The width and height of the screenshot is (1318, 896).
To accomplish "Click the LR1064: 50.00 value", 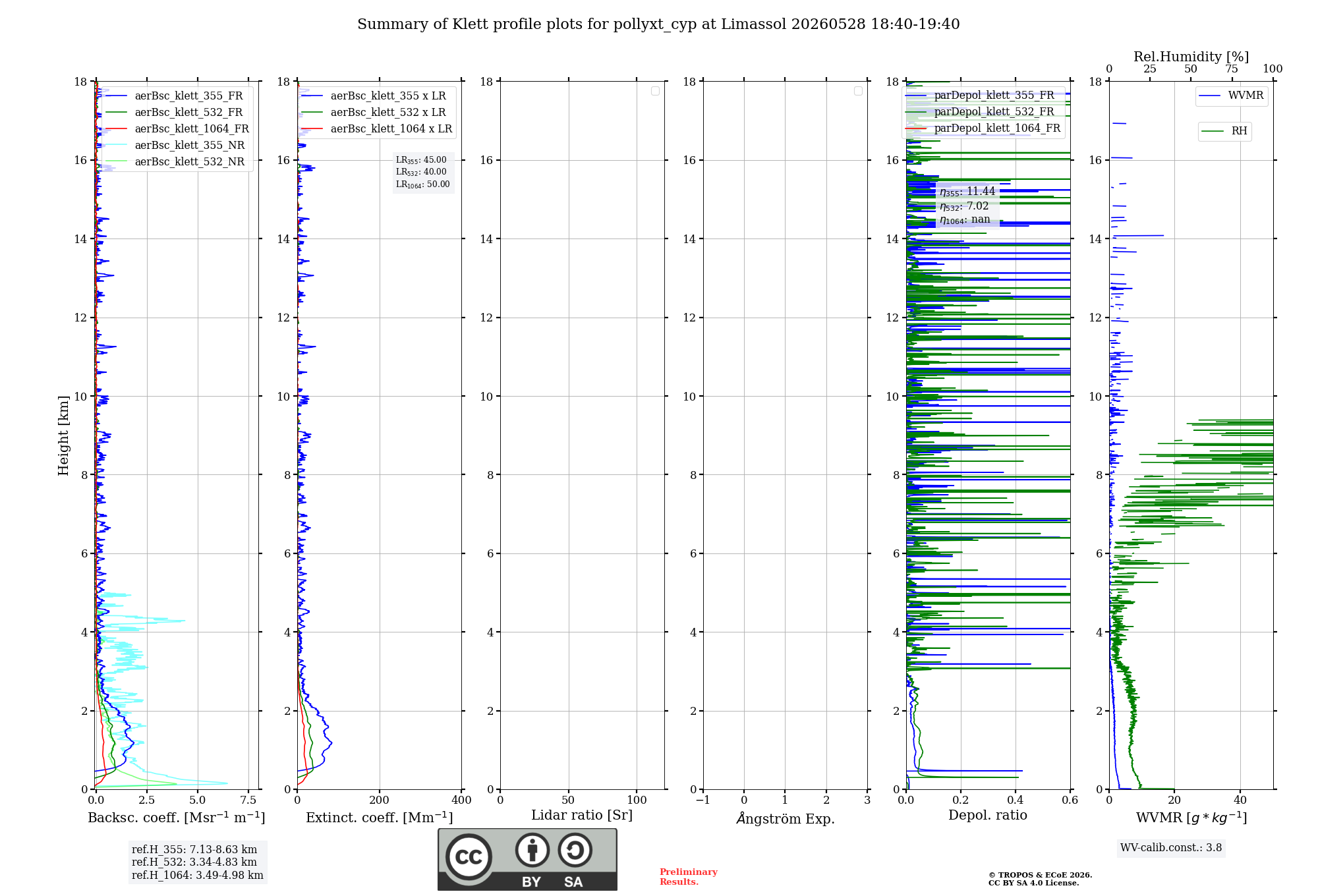I will click(x=423, y=184).
